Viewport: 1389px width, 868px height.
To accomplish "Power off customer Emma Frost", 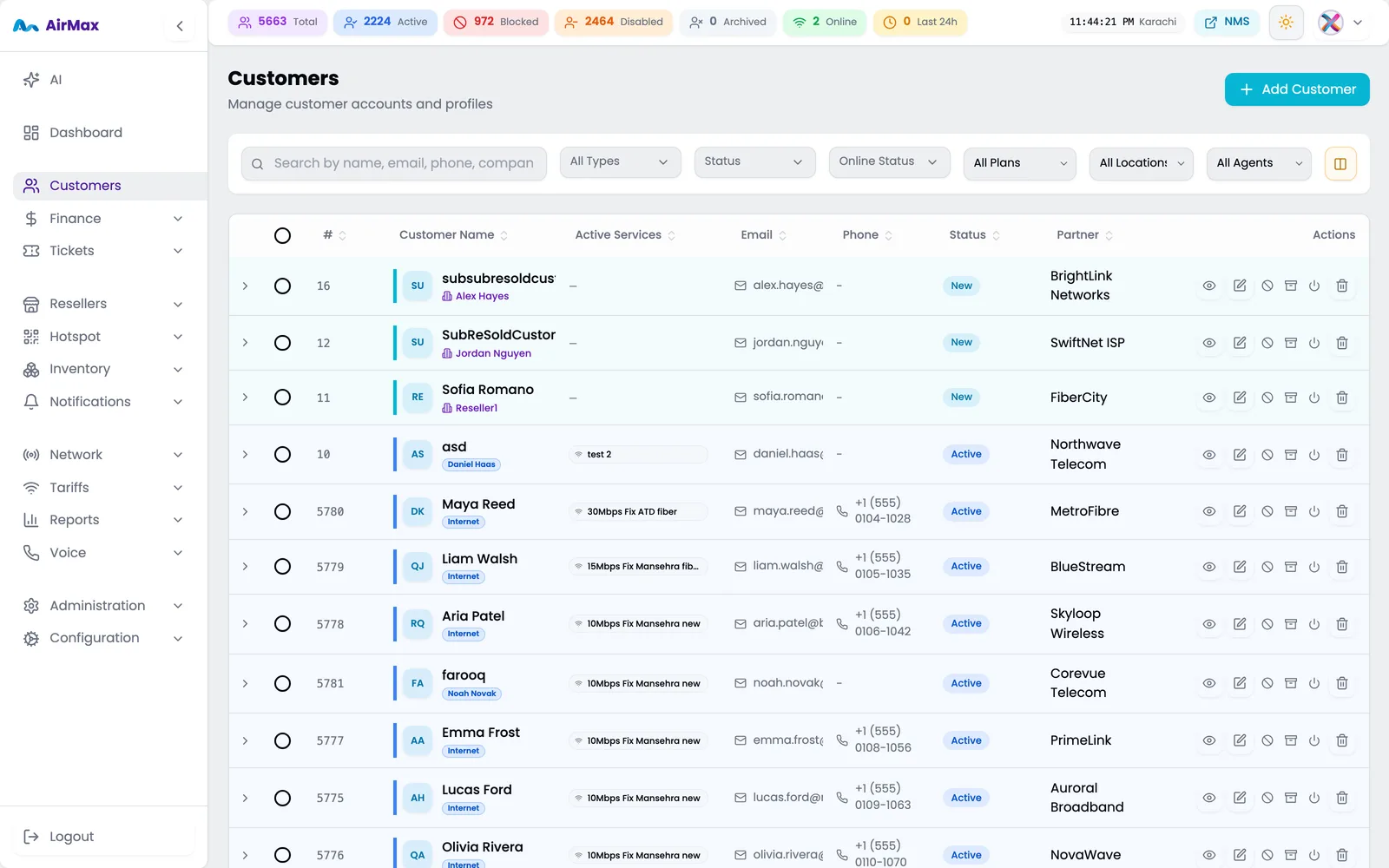I will 1314,740.
